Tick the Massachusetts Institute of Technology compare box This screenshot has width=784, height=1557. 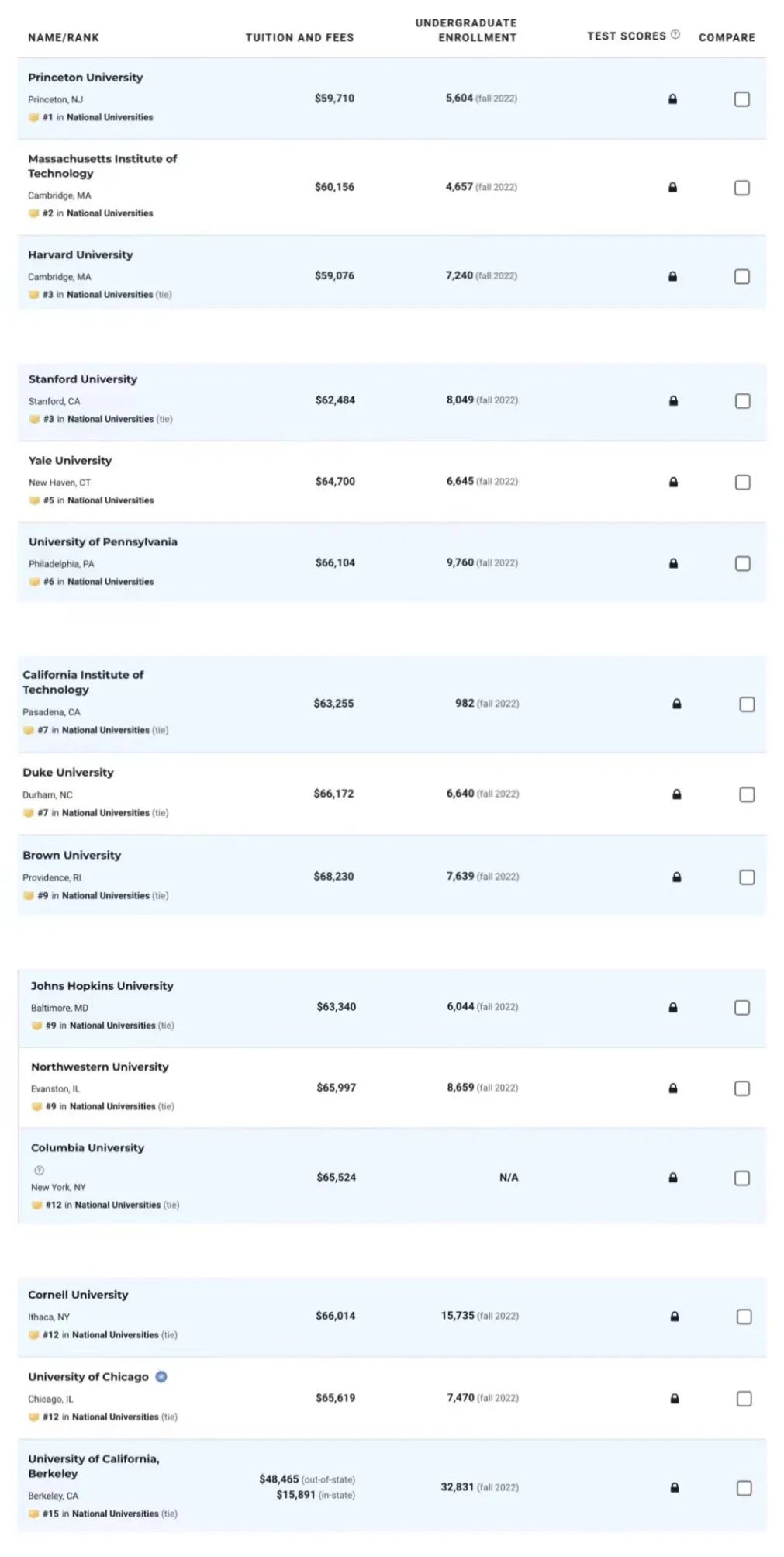pyautogui.click(x=742, y=188)
